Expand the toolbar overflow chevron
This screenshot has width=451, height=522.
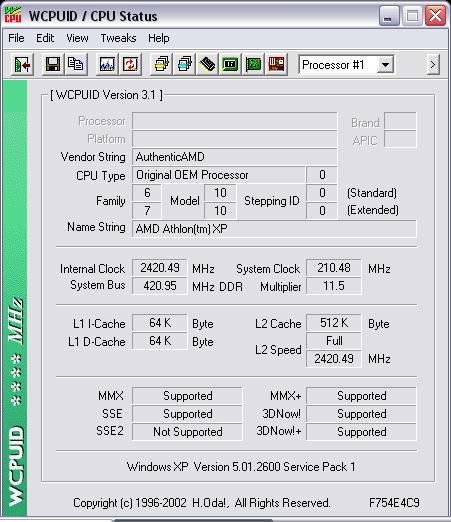[x=433, y=65]
